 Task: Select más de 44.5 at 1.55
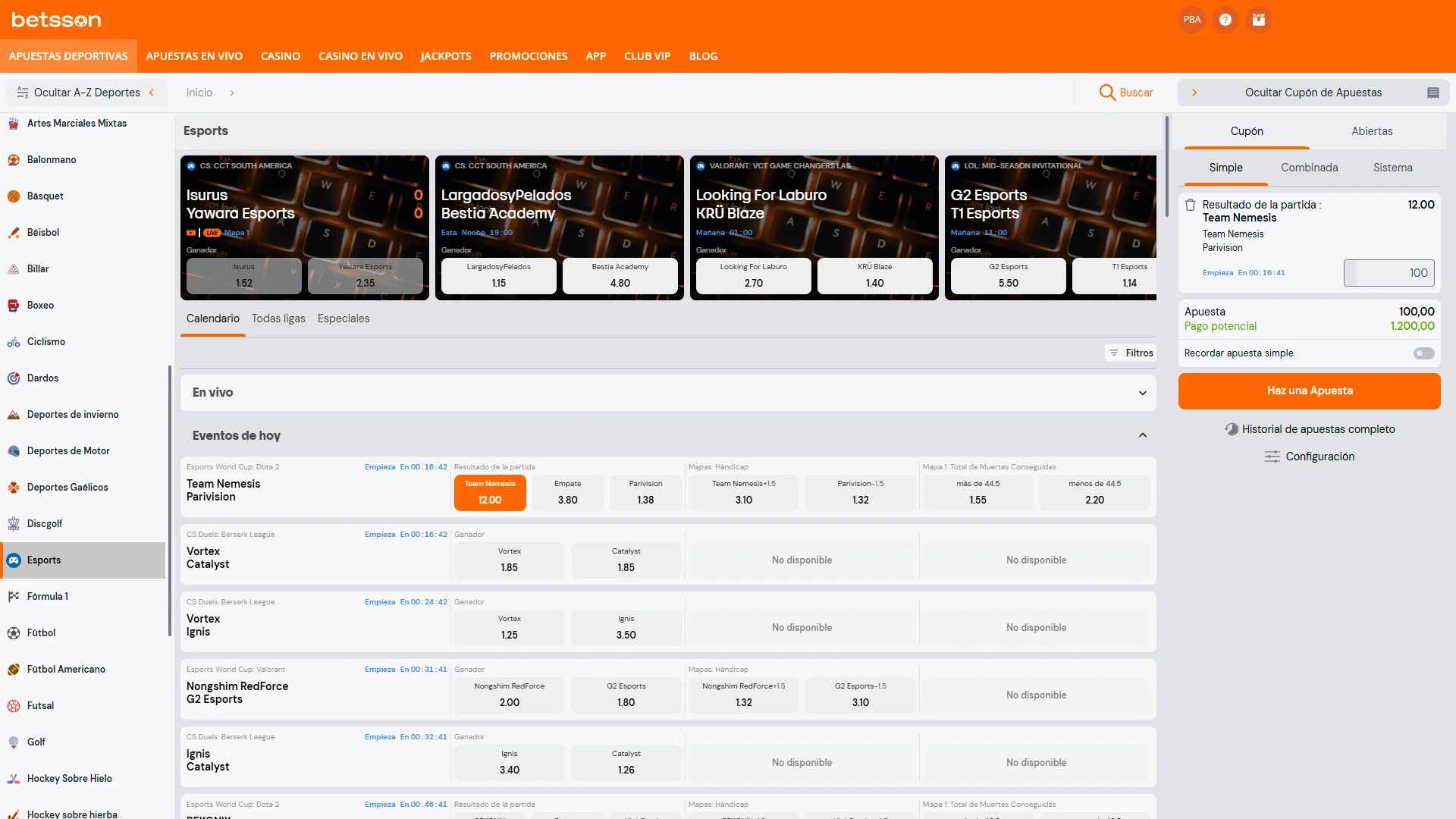(977, 493)
